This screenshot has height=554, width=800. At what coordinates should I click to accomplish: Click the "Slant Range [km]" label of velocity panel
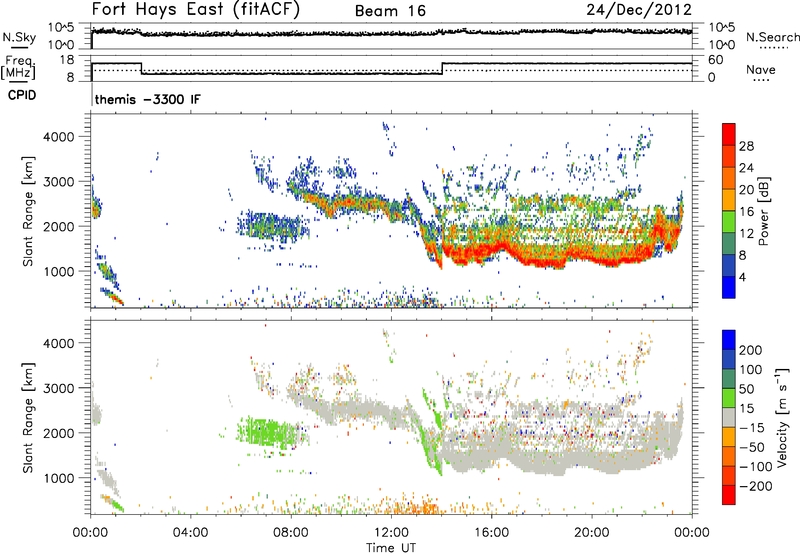pos(28,417)
